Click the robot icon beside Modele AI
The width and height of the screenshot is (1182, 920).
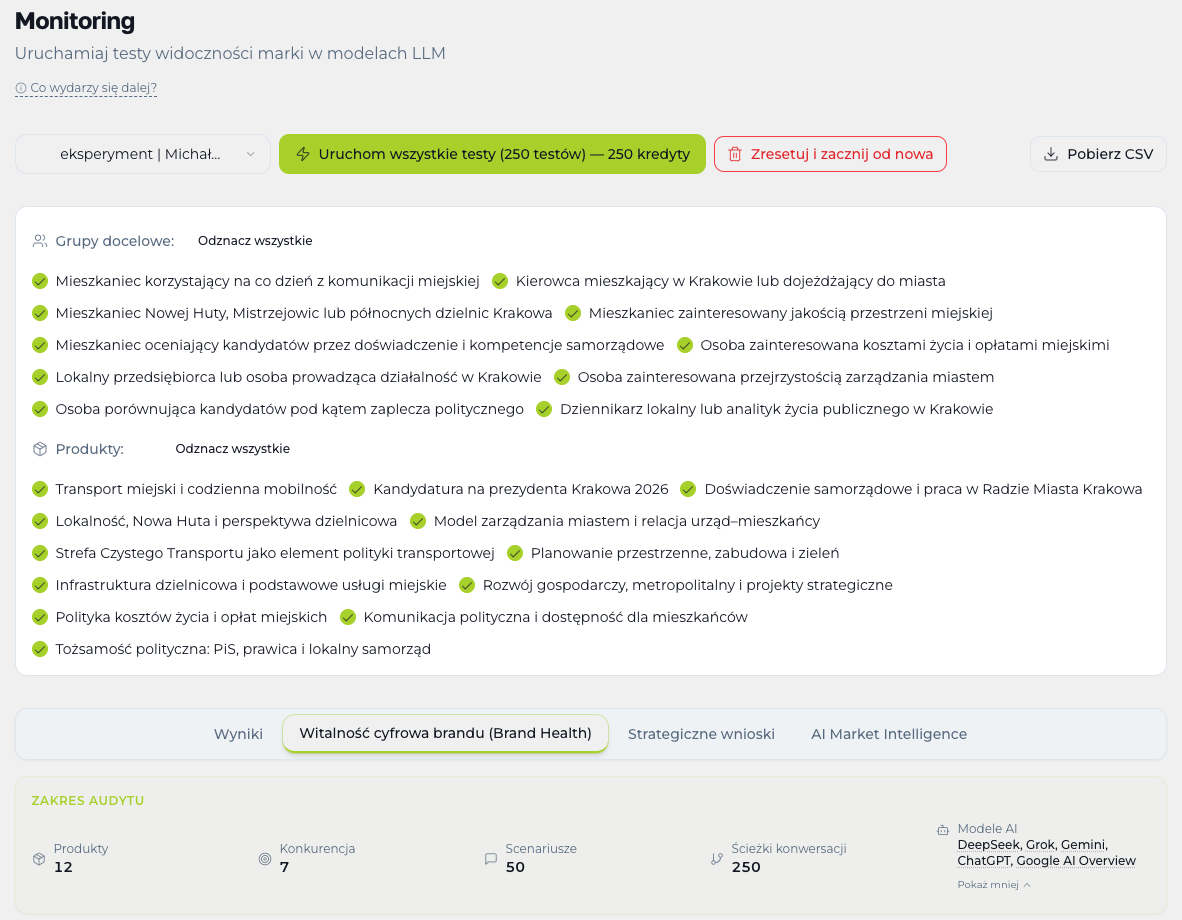(942, 830)
